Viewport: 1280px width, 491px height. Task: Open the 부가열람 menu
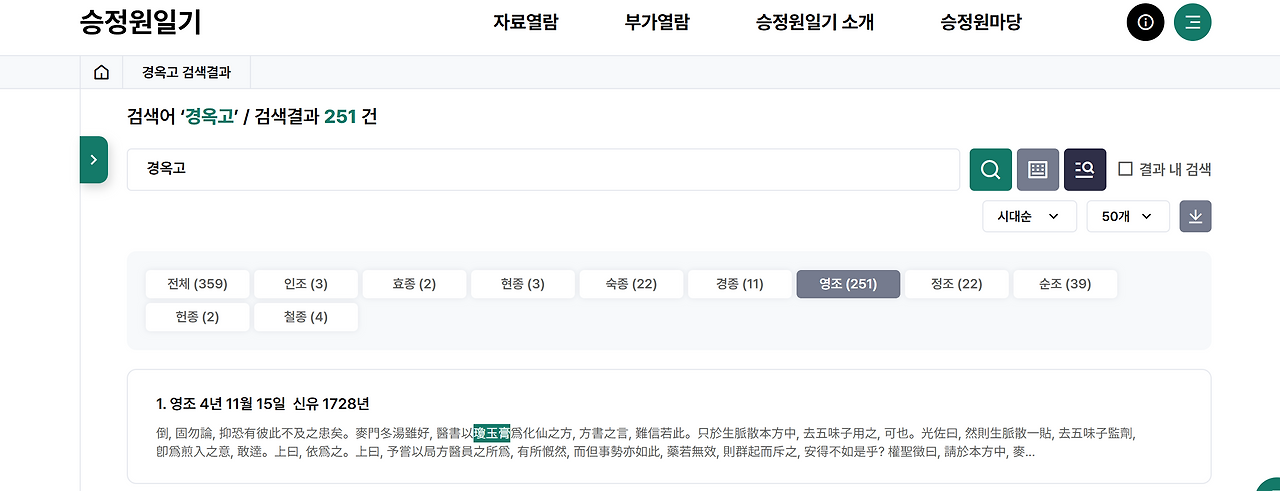click(657, 22)
